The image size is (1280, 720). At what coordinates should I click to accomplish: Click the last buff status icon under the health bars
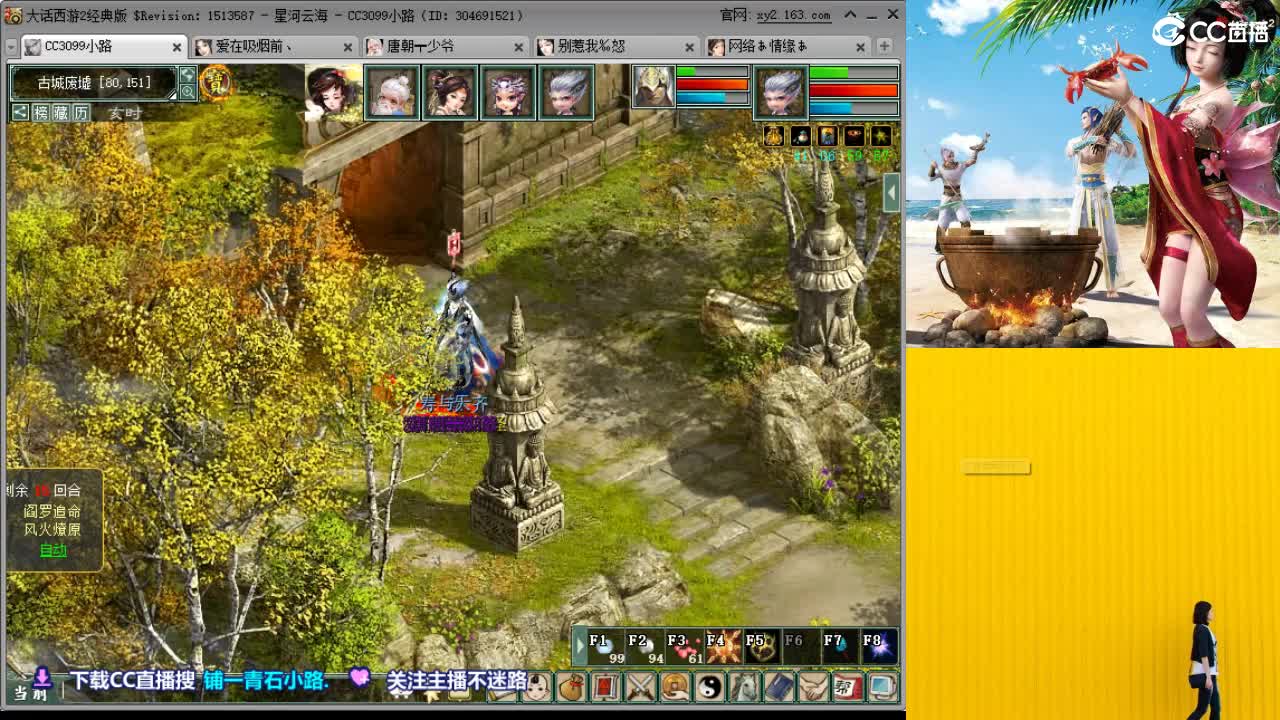pyautogui.click(x=880, y=136)
